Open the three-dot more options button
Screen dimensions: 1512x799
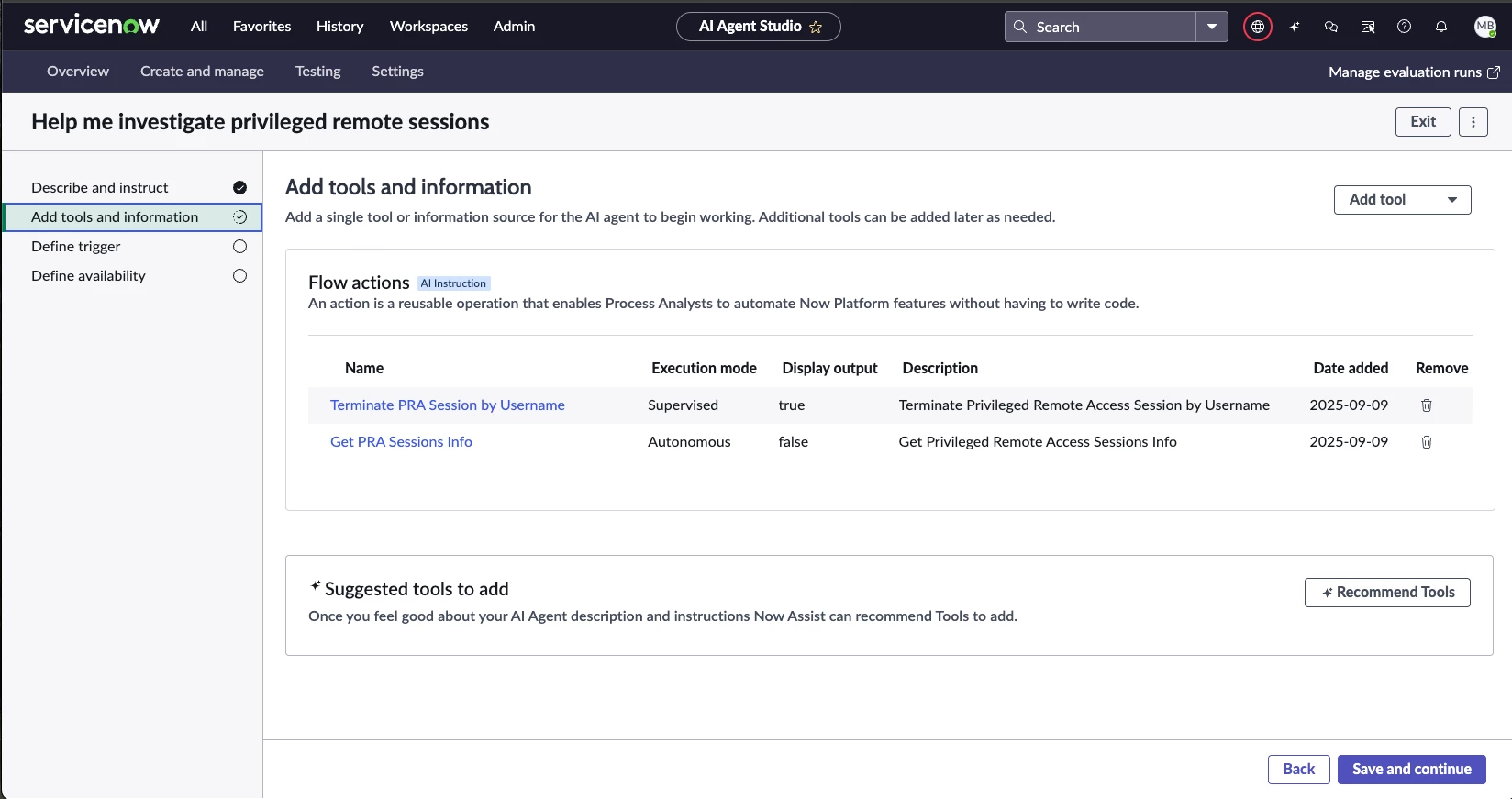pyautogui.click(x=1473, y=122)
